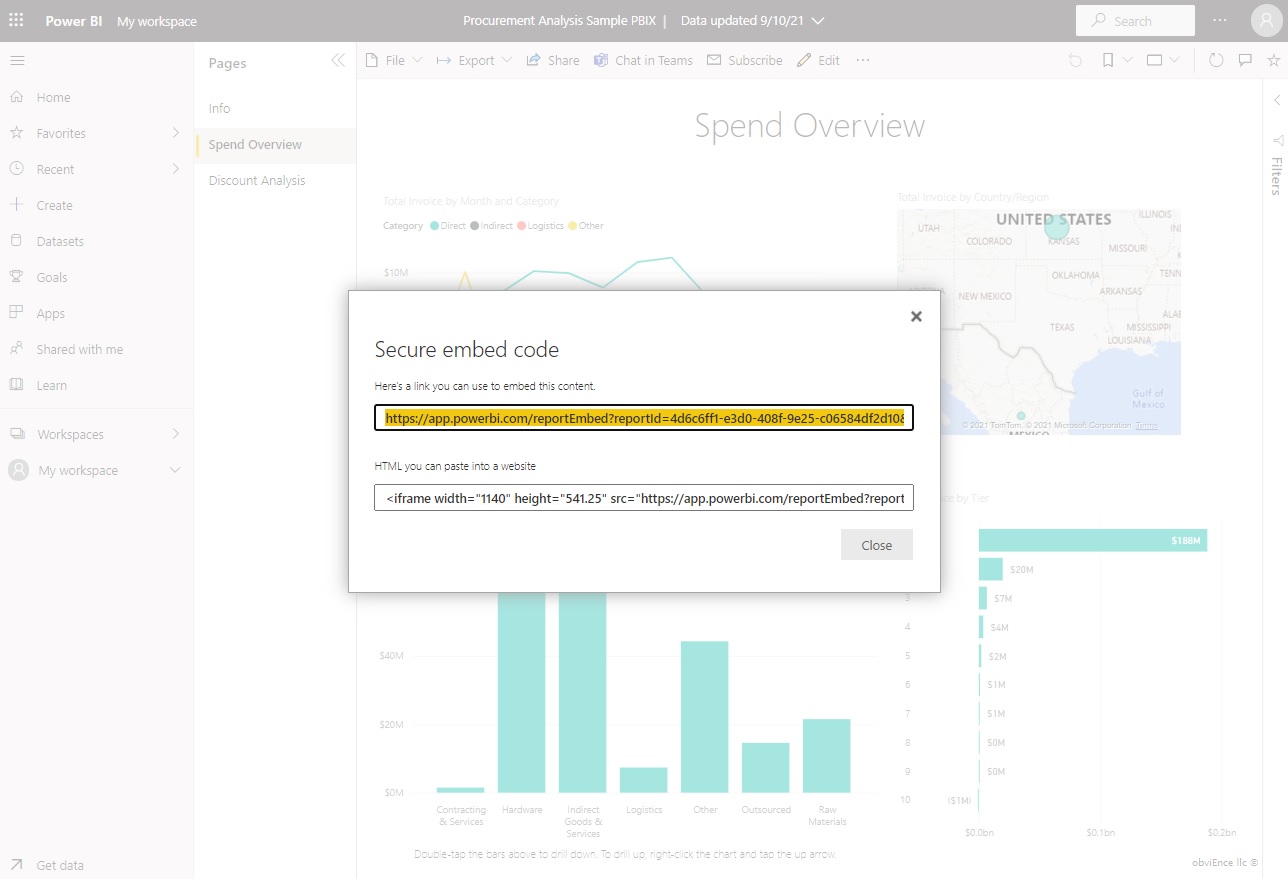This screenshot has height=879, width=1288.
Task: Open report comments with the speech bubble icon
Action: tap(1245, 60)
